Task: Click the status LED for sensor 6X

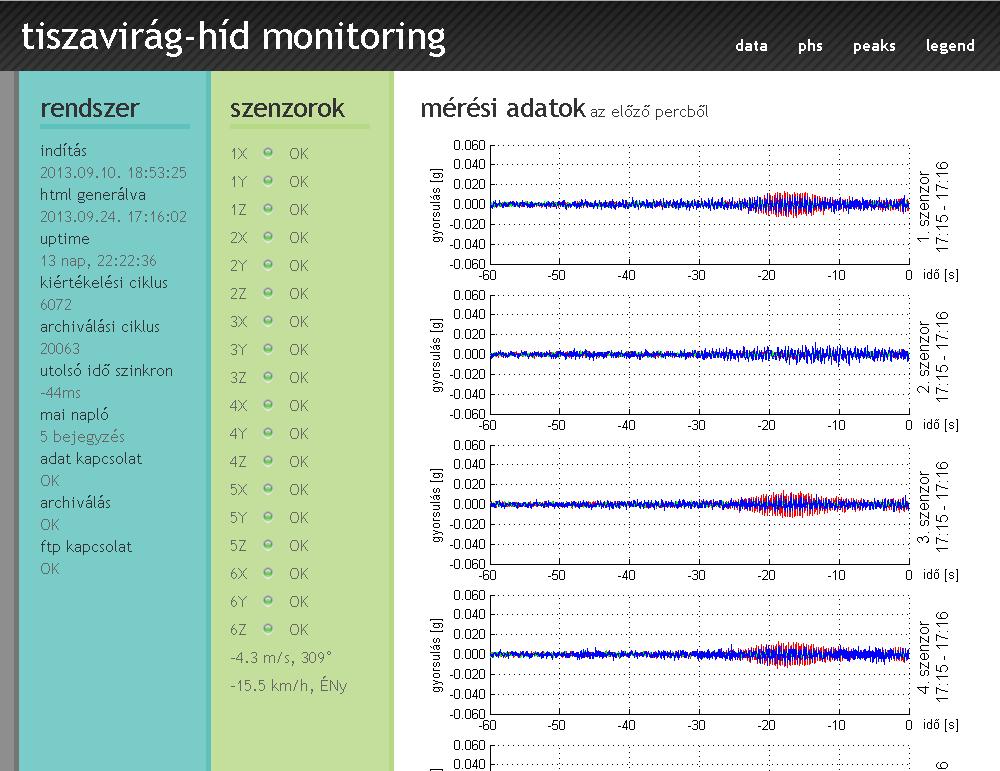Action: 268,573
